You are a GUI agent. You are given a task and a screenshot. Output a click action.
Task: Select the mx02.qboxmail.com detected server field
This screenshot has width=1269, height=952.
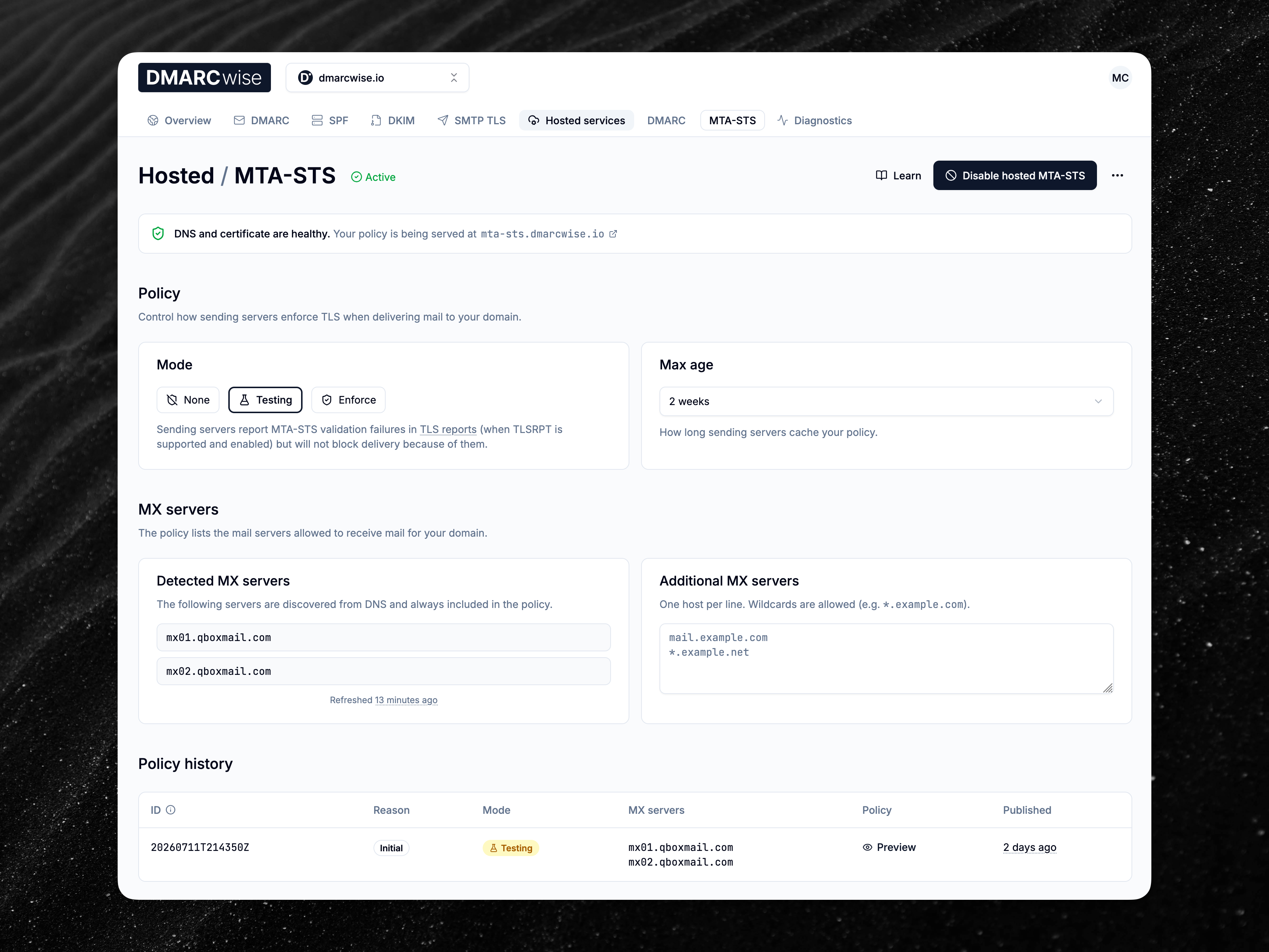coord(384,671)
